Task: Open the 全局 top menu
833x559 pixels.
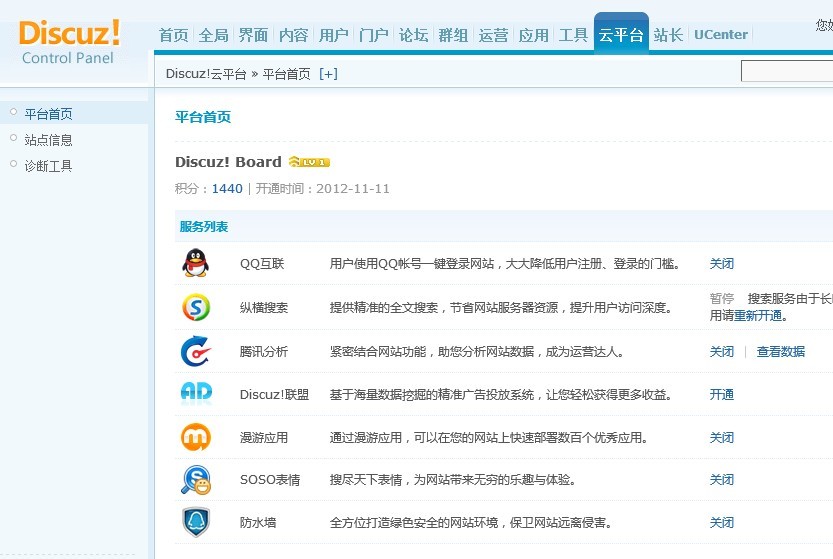Action: tap(214, 35)
